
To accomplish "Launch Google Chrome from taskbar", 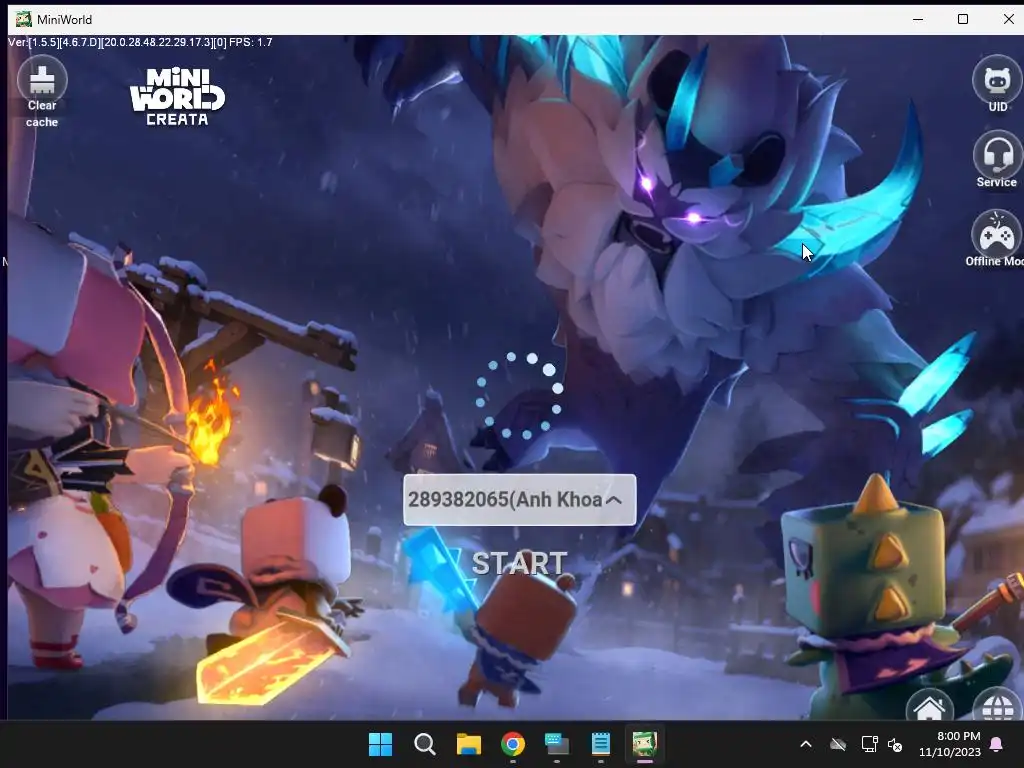I will coord(513,744).
